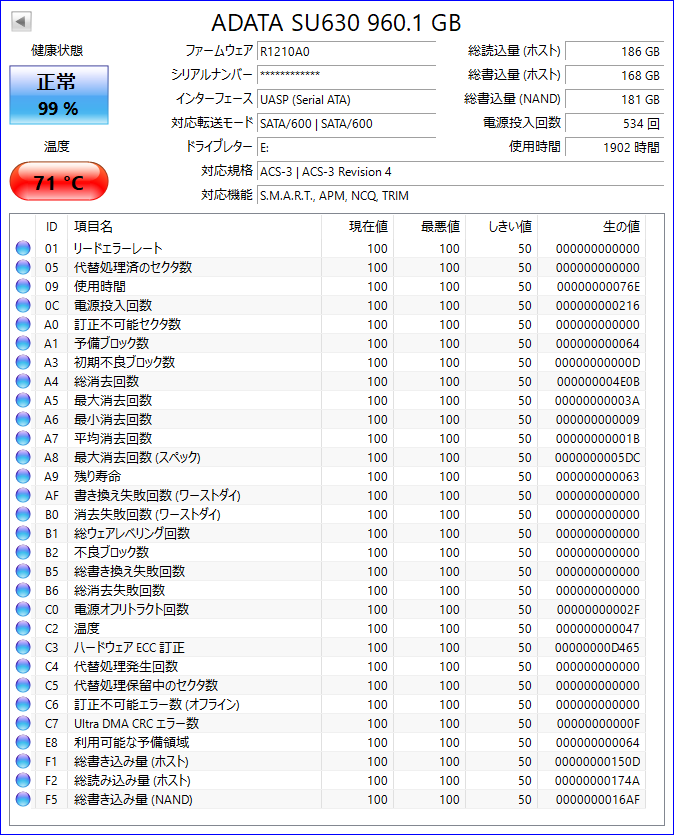
Task: Click the 71 °C temperature indicator
Action: pyautogui.click(x=59, y=182)
